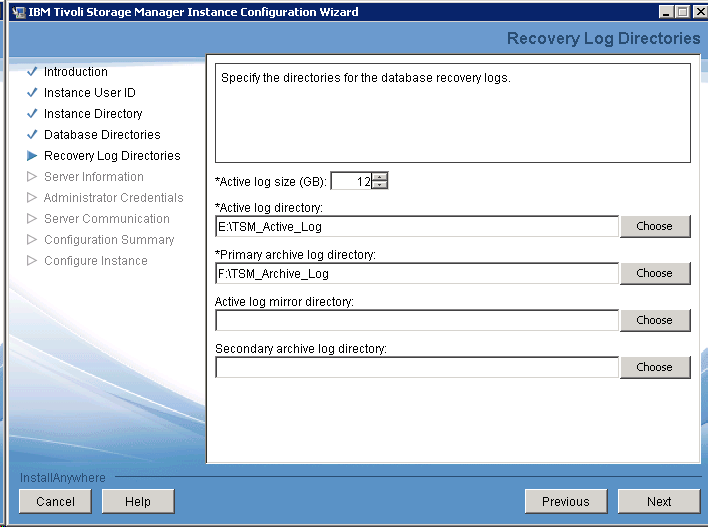
Task: Decrease Active log size with down arrow
Action: [x=380, y=185]
